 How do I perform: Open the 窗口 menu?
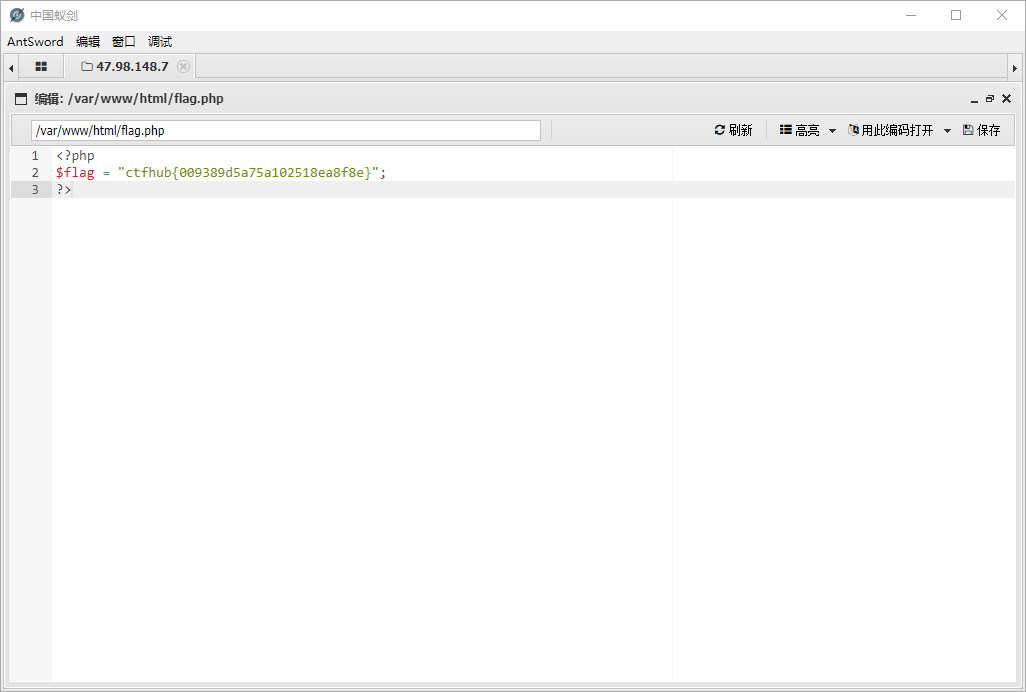[x=124, y=42]
